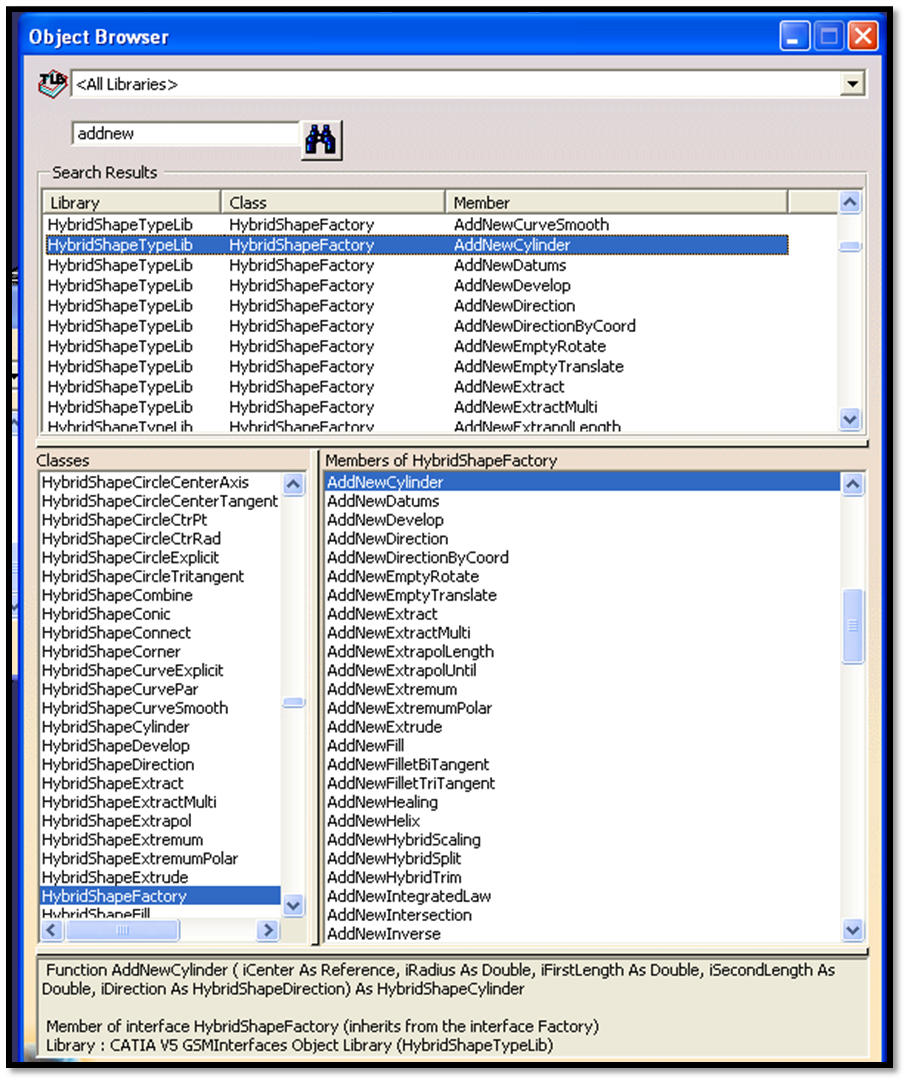Screen dimensions: 907x1082
Task: Pick the HybridShapeDevelop class
Action: pos(160,745)
